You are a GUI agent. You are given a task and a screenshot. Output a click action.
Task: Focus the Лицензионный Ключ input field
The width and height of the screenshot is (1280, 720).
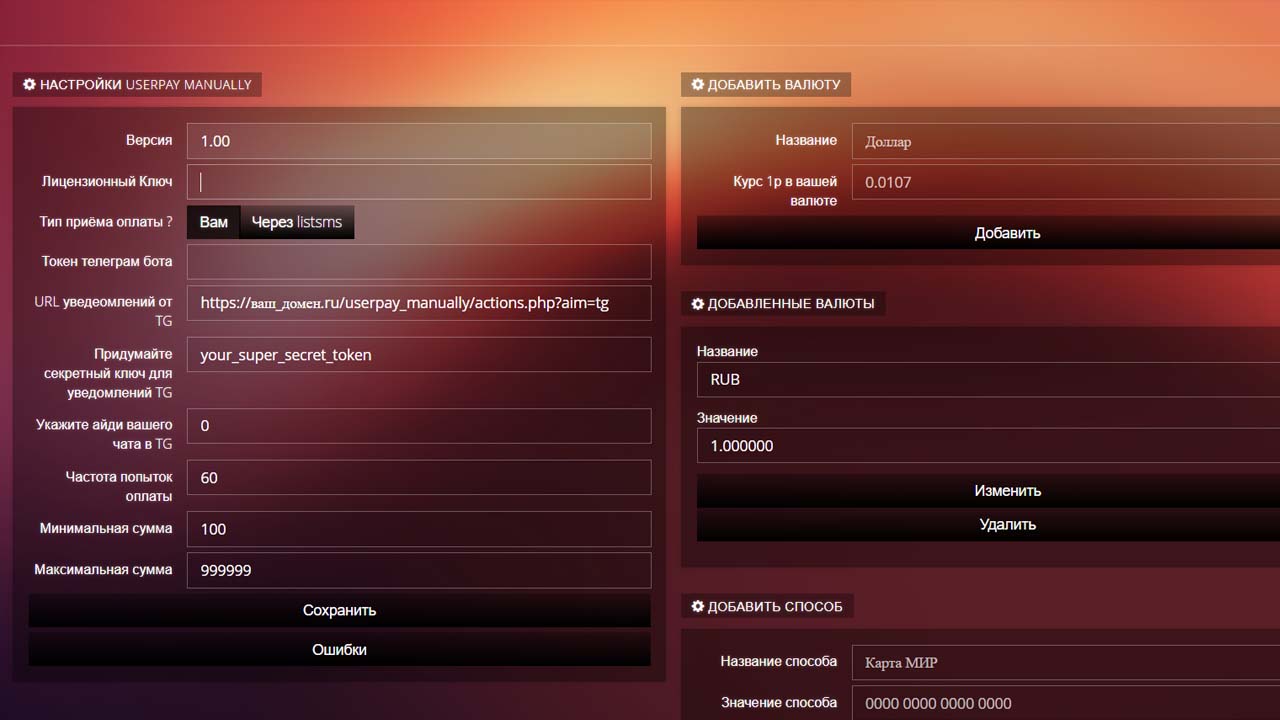point(419,182)
